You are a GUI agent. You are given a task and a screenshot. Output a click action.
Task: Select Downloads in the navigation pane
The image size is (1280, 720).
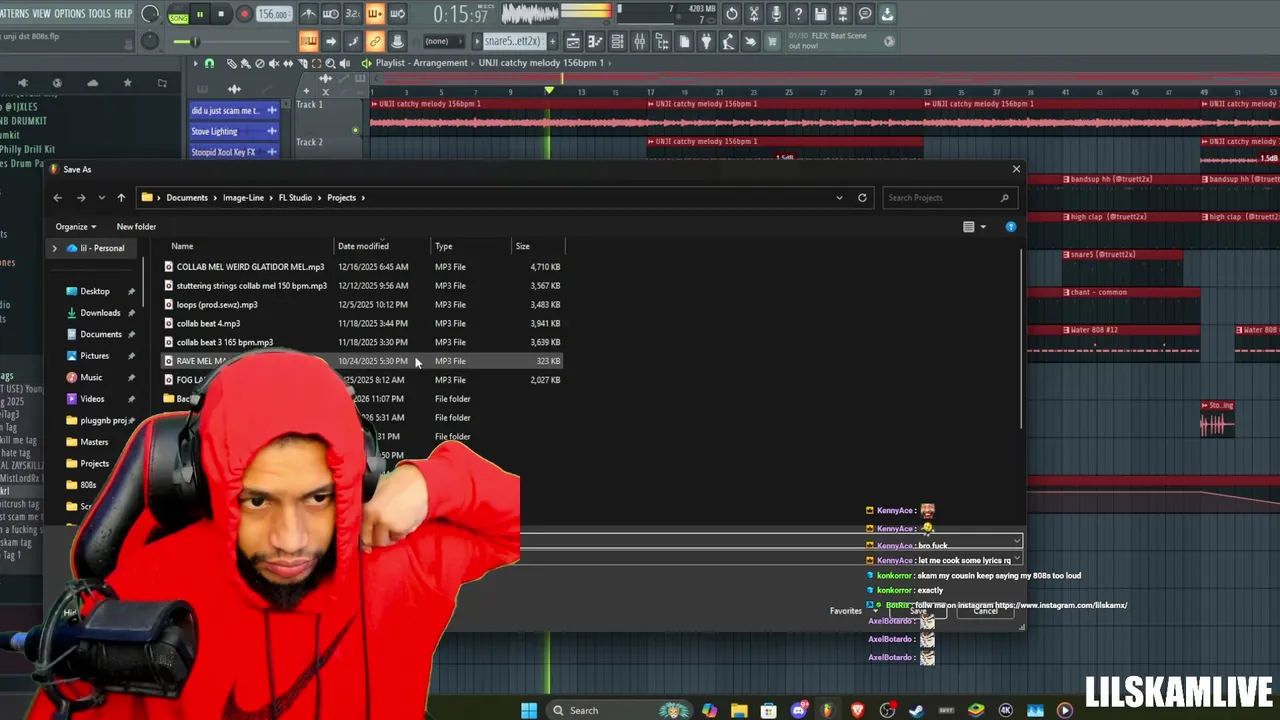100,313
